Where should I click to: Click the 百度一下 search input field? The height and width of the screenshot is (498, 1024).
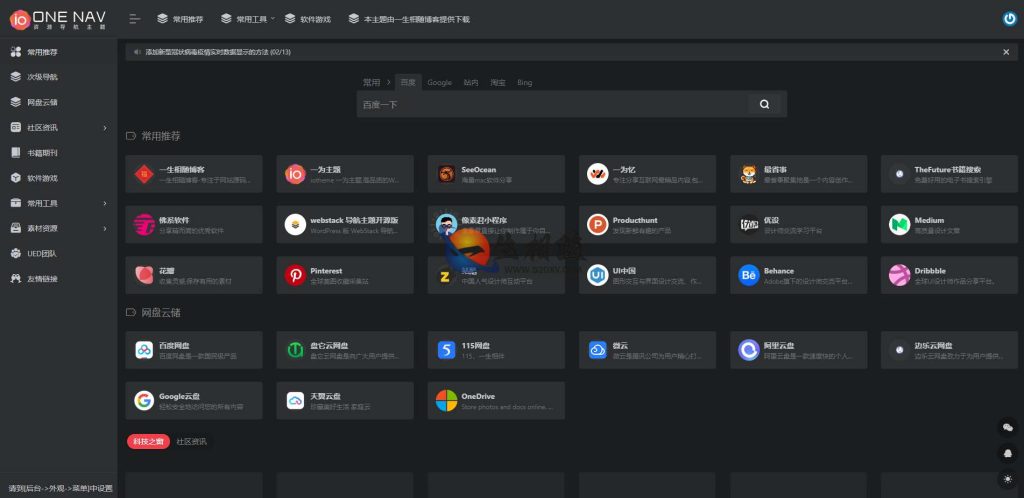coord(552,104)
